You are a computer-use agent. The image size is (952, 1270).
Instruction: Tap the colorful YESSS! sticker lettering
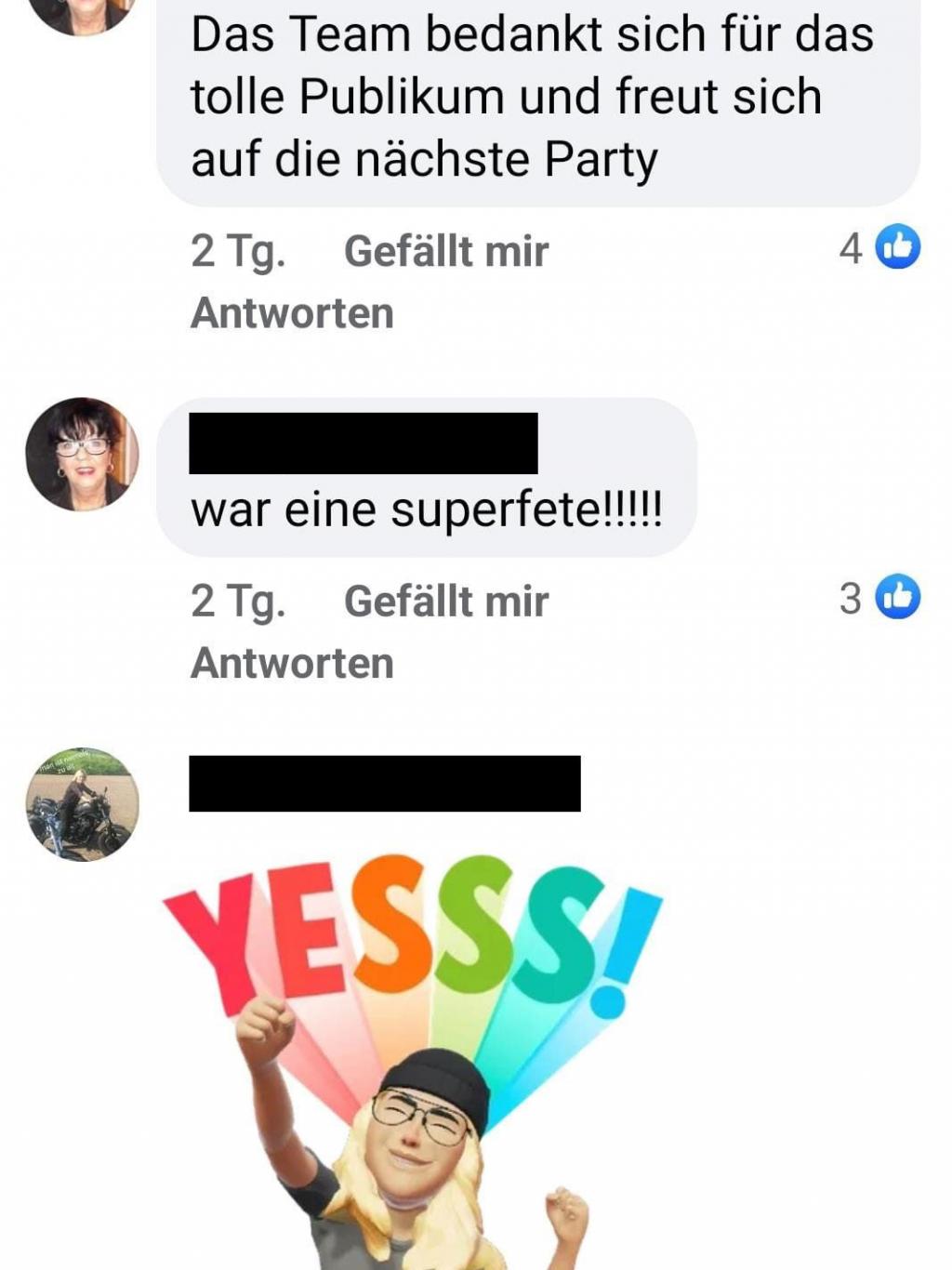click(x=414, y=934)
